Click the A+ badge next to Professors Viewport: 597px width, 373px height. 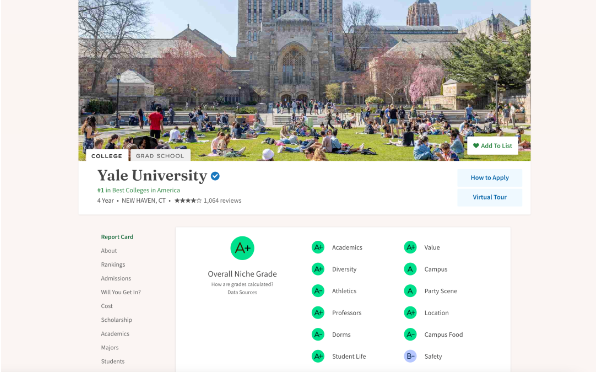[x=318, y=313]
